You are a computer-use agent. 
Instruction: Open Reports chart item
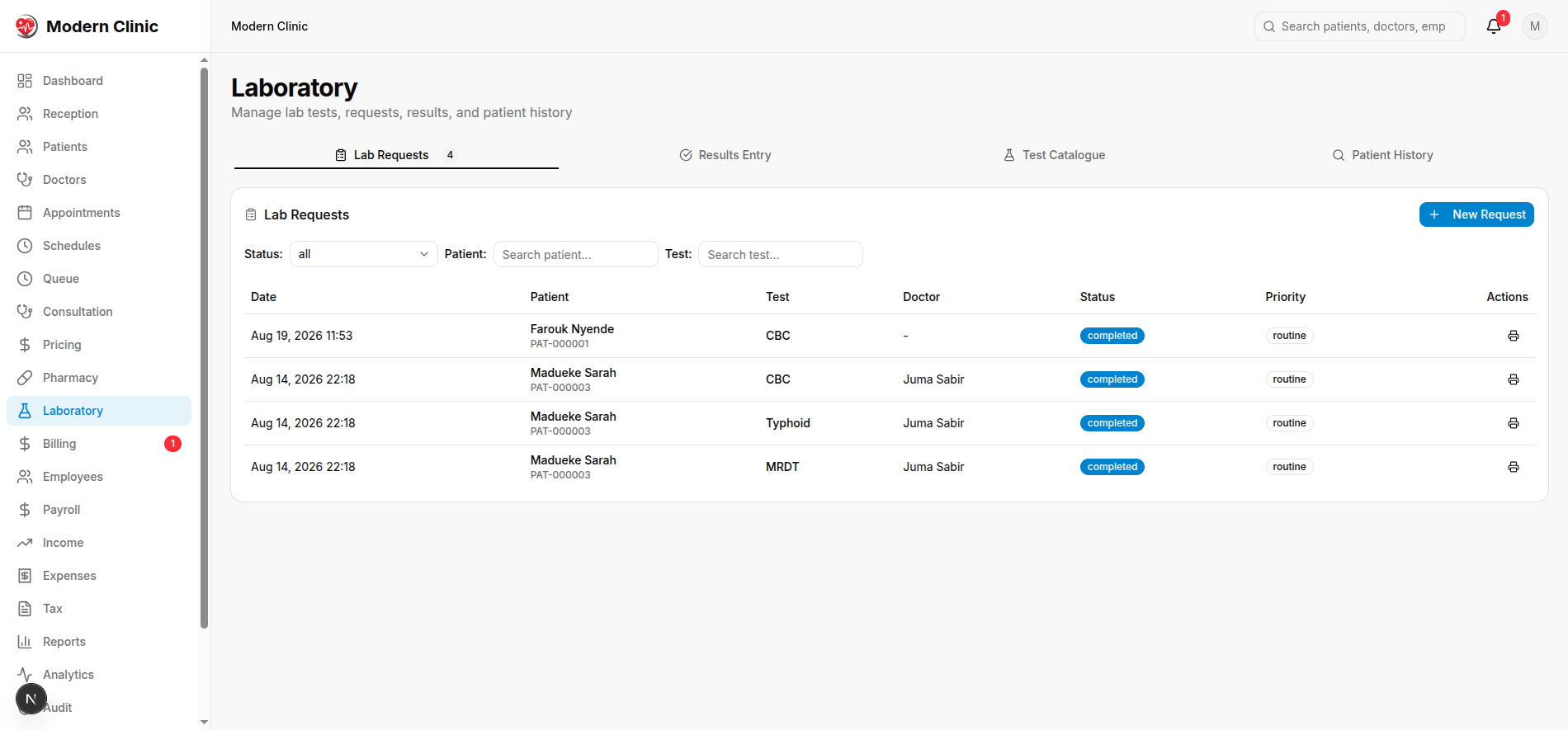pyautogui.click(x=98, y=642)
